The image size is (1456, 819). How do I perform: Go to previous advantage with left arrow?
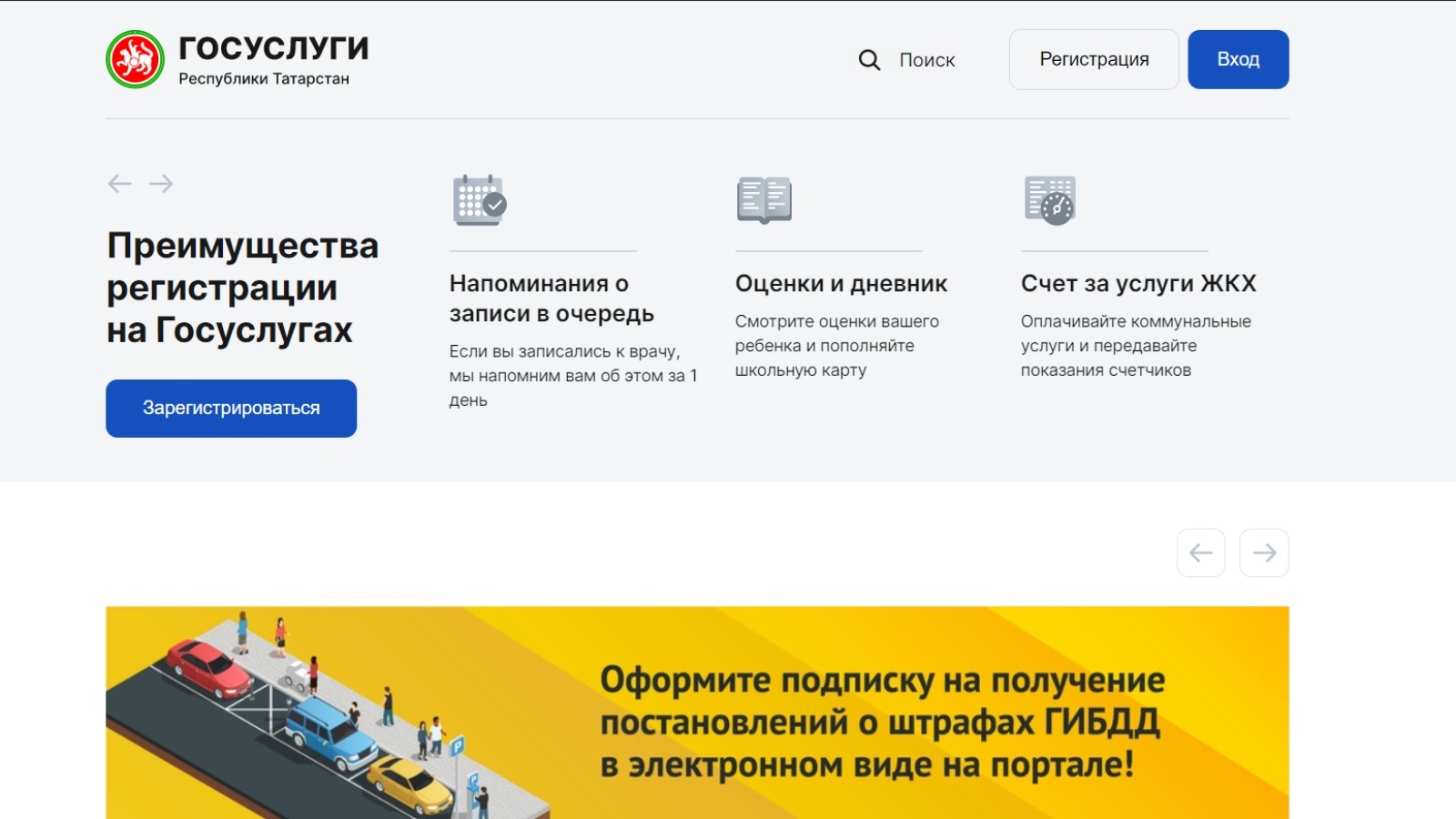point(119,184)
